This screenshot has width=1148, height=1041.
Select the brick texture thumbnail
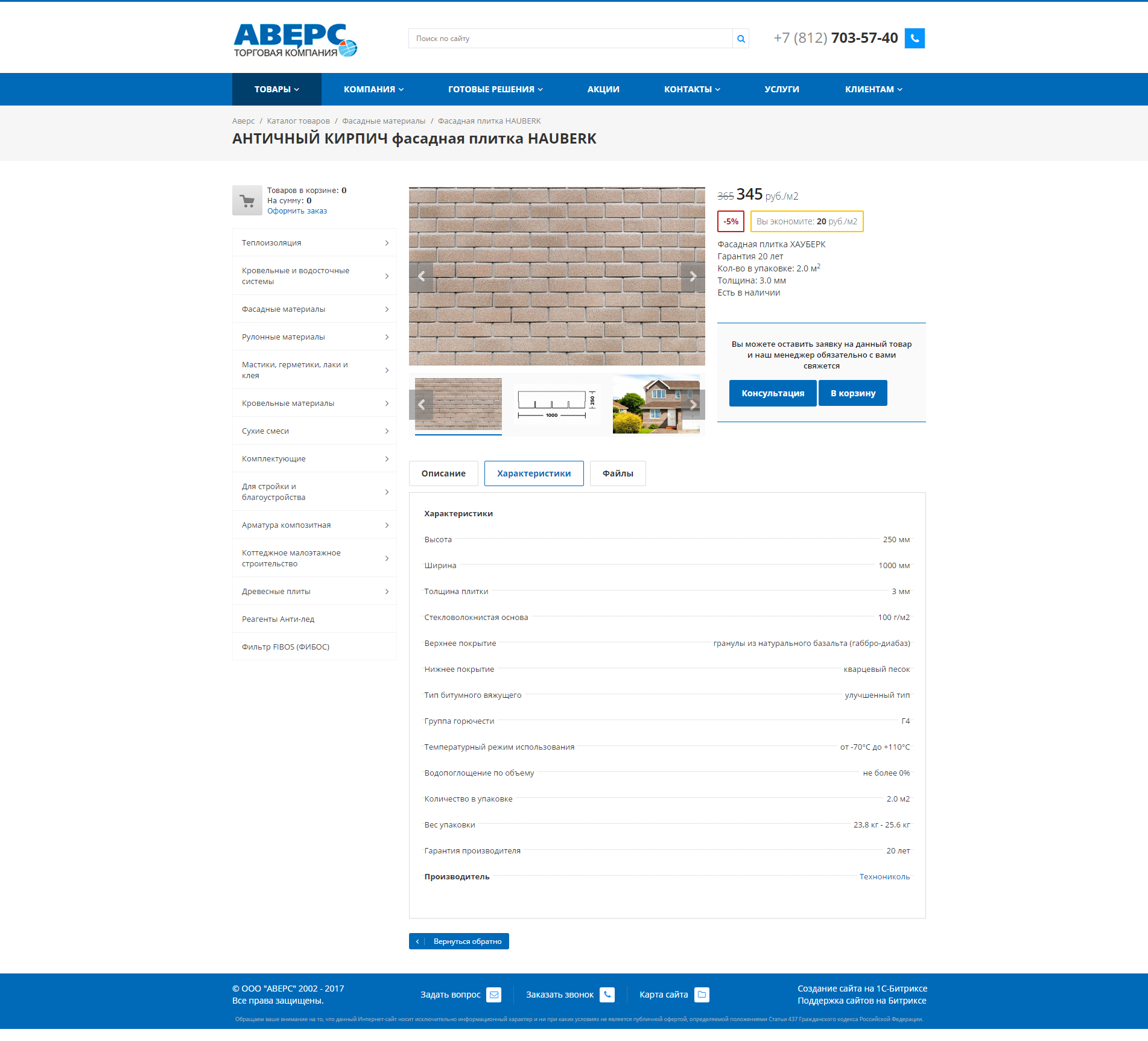[458, 403]
